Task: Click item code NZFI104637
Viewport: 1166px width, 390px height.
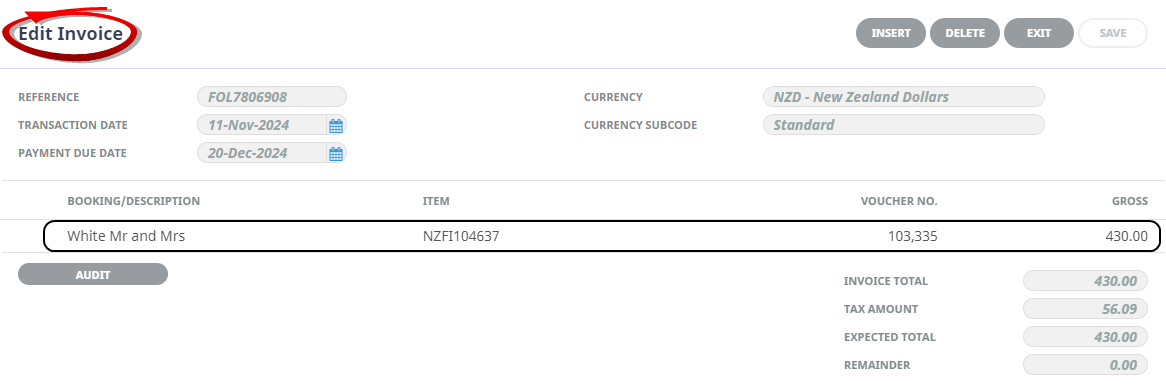Action: coord(461,237)
